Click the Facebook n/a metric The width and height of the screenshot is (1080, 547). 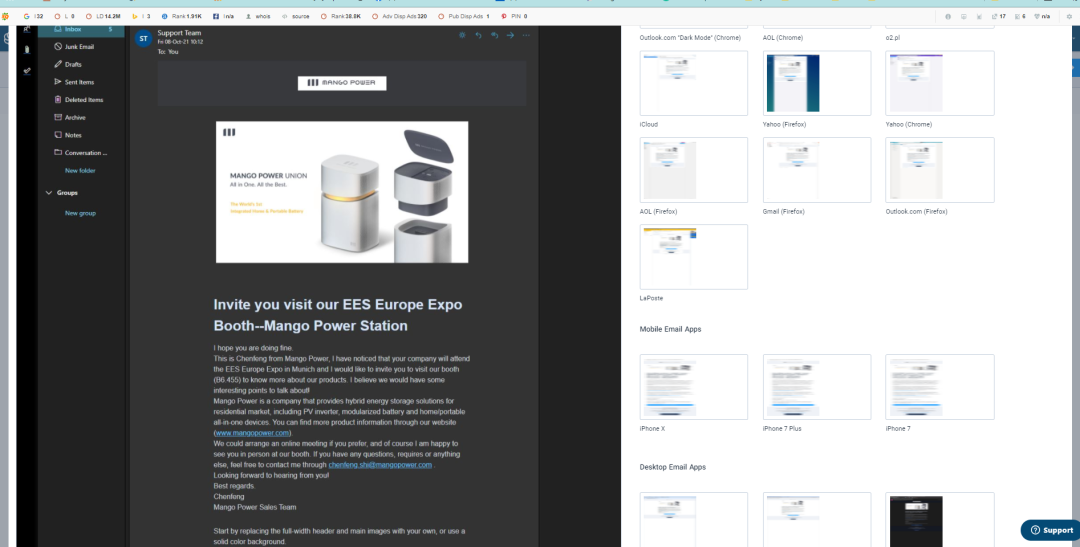pos(224,16)
